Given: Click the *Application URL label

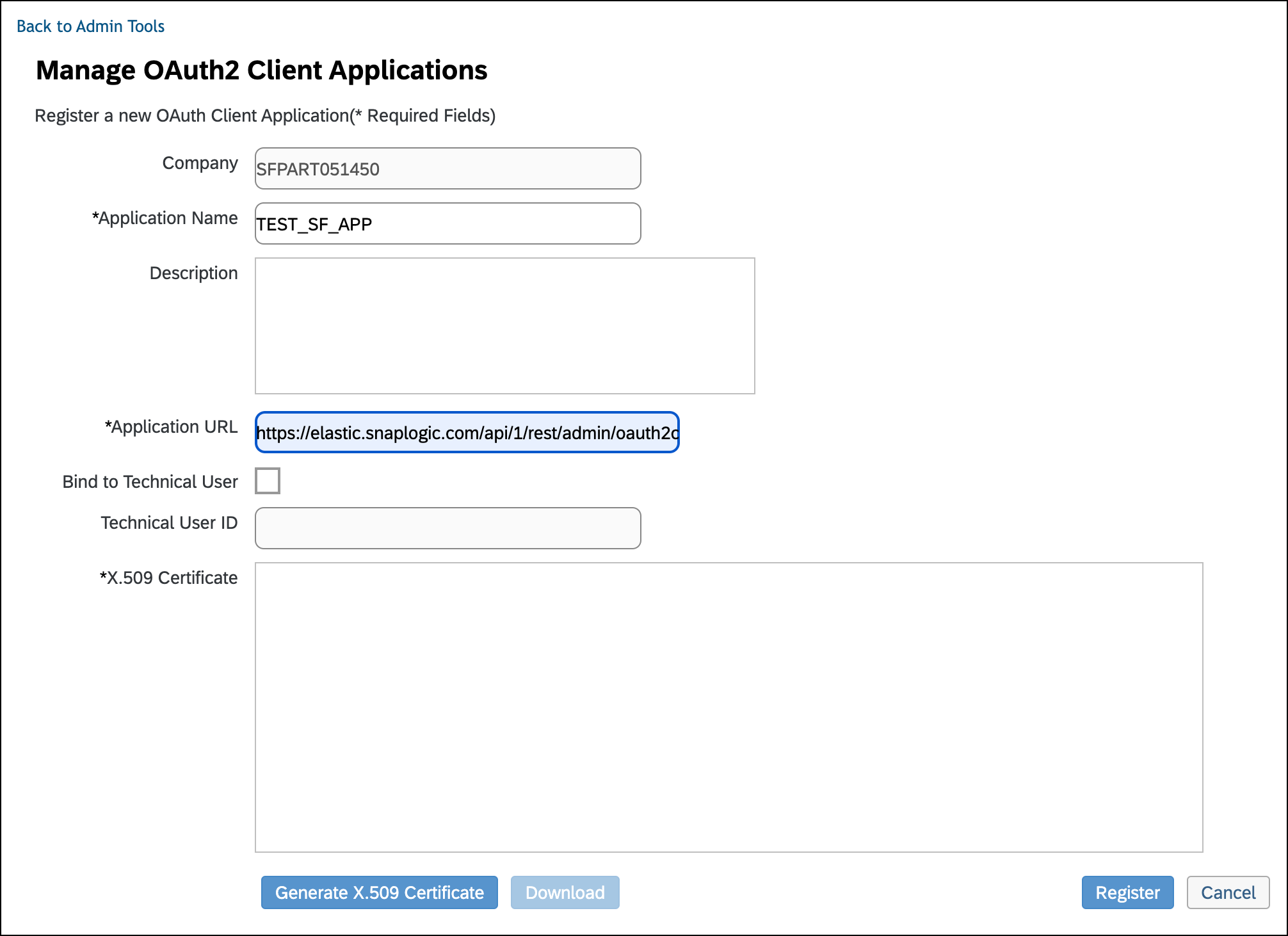Looking at the screenshot, I should click(171, 427).
